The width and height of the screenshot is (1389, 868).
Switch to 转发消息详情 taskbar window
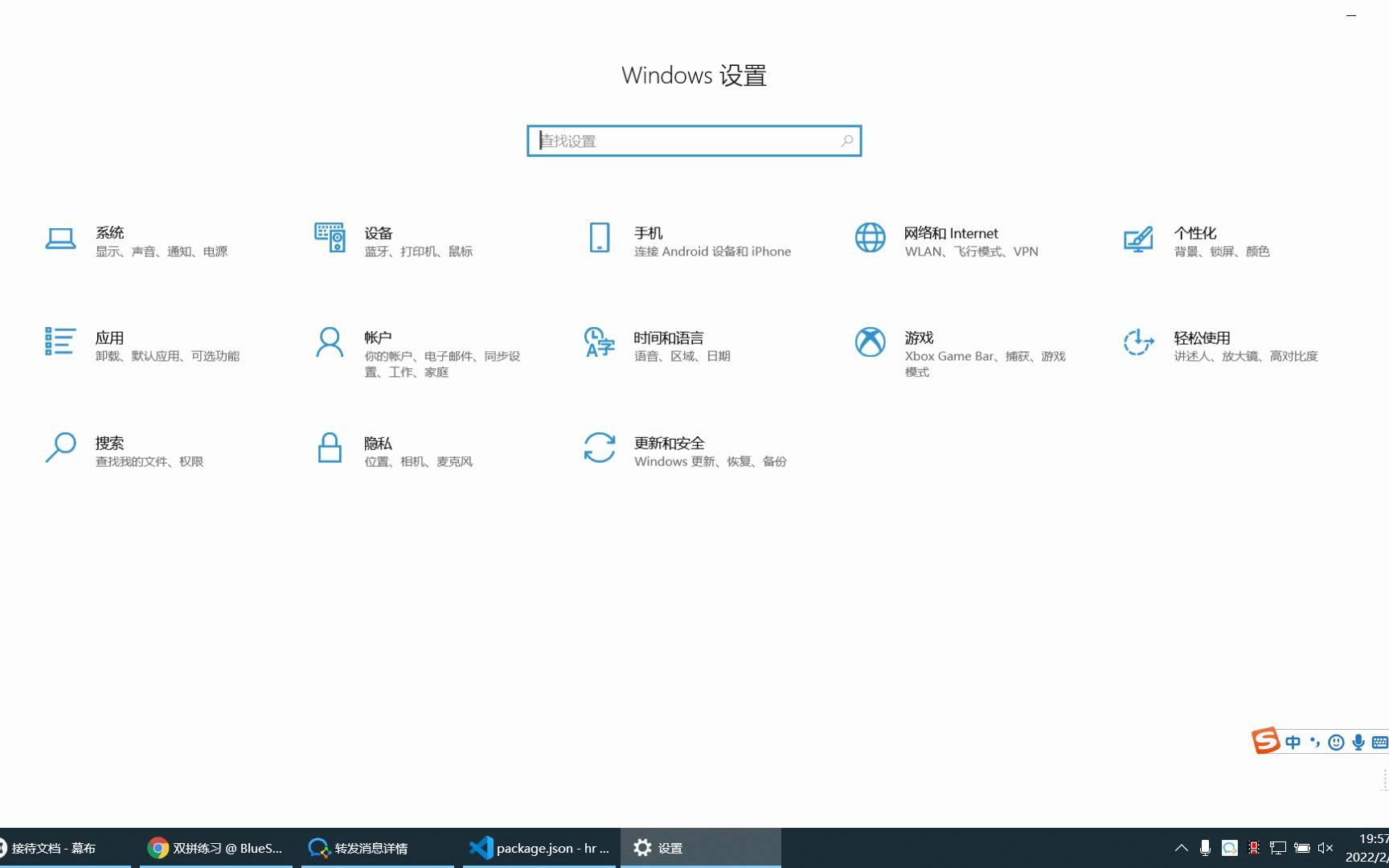(377, 848)
